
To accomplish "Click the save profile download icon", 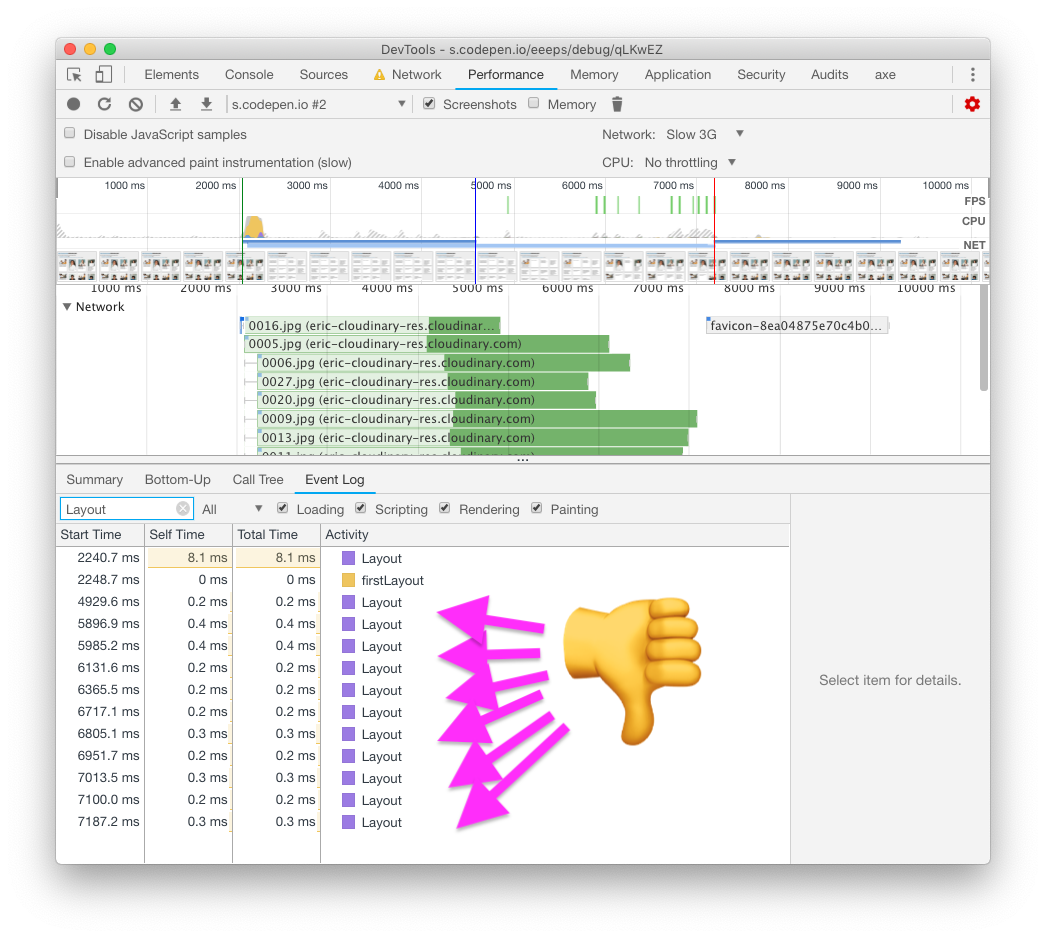I will click(x=206, y=104).
